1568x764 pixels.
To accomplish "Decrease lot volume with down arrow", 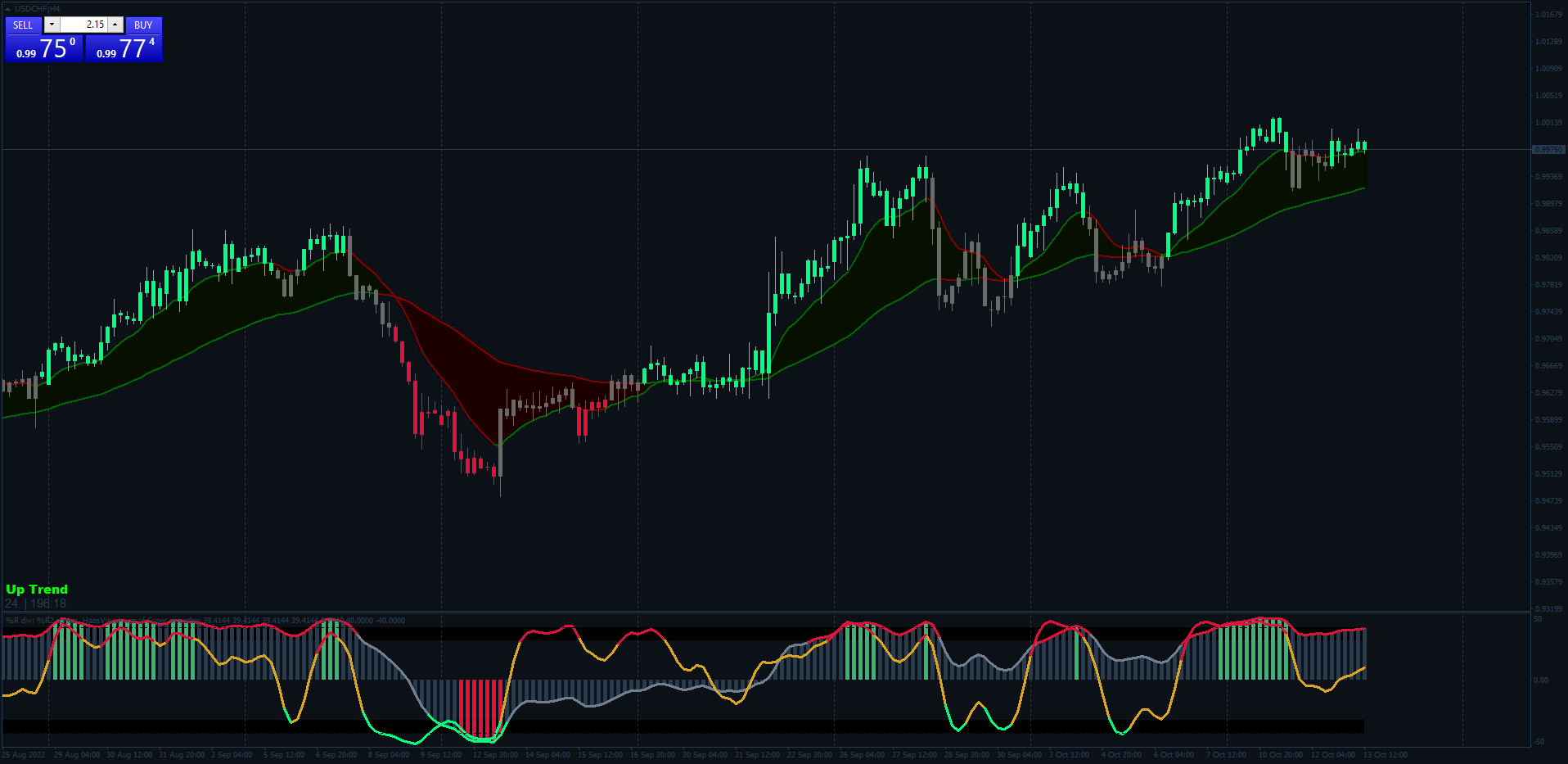I will pos(52,25).
